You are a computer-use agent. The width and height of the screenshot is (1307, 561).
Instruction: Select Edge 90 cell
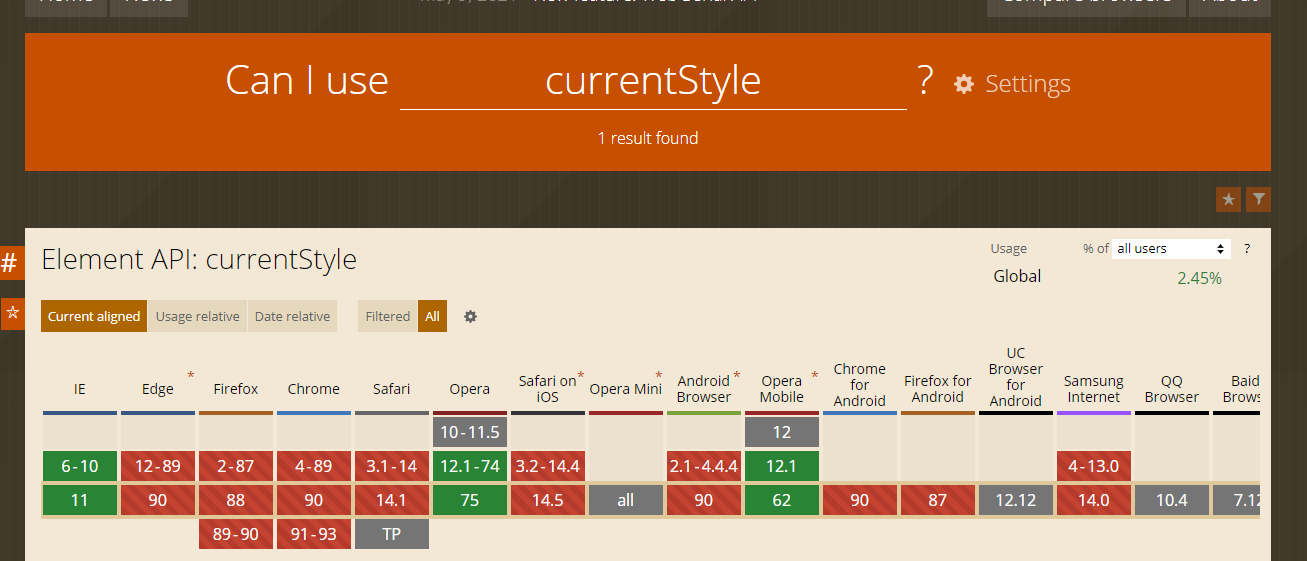click(x=158, y=500)
